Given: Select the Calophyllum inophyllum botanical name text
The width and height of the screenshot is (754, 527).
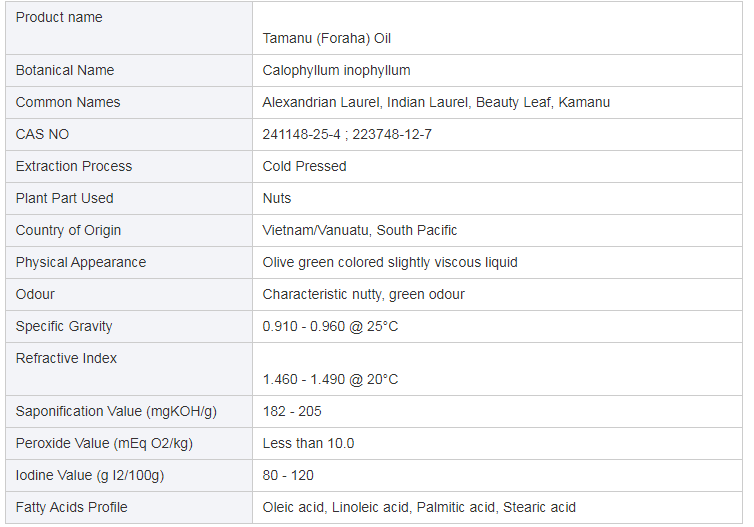Looking at the screenshot, I should click(x=336, y=71).
